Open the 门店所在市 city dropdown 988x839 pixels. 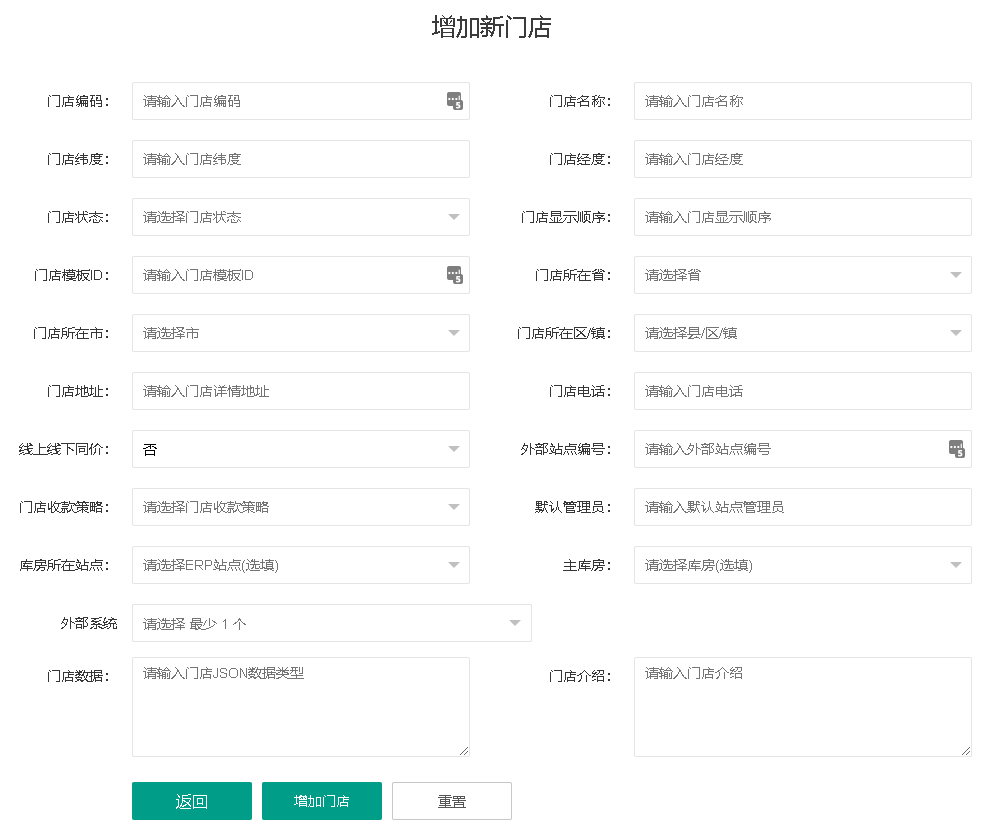(300, 333)
